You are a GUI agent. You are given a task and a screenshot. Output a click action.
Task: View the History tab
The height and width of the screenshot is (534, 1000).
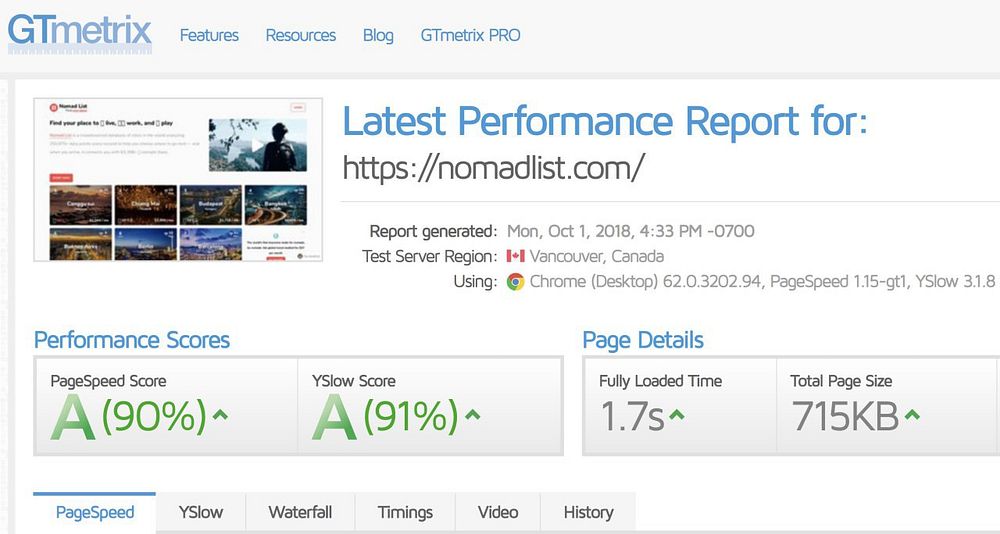(589, 512)
